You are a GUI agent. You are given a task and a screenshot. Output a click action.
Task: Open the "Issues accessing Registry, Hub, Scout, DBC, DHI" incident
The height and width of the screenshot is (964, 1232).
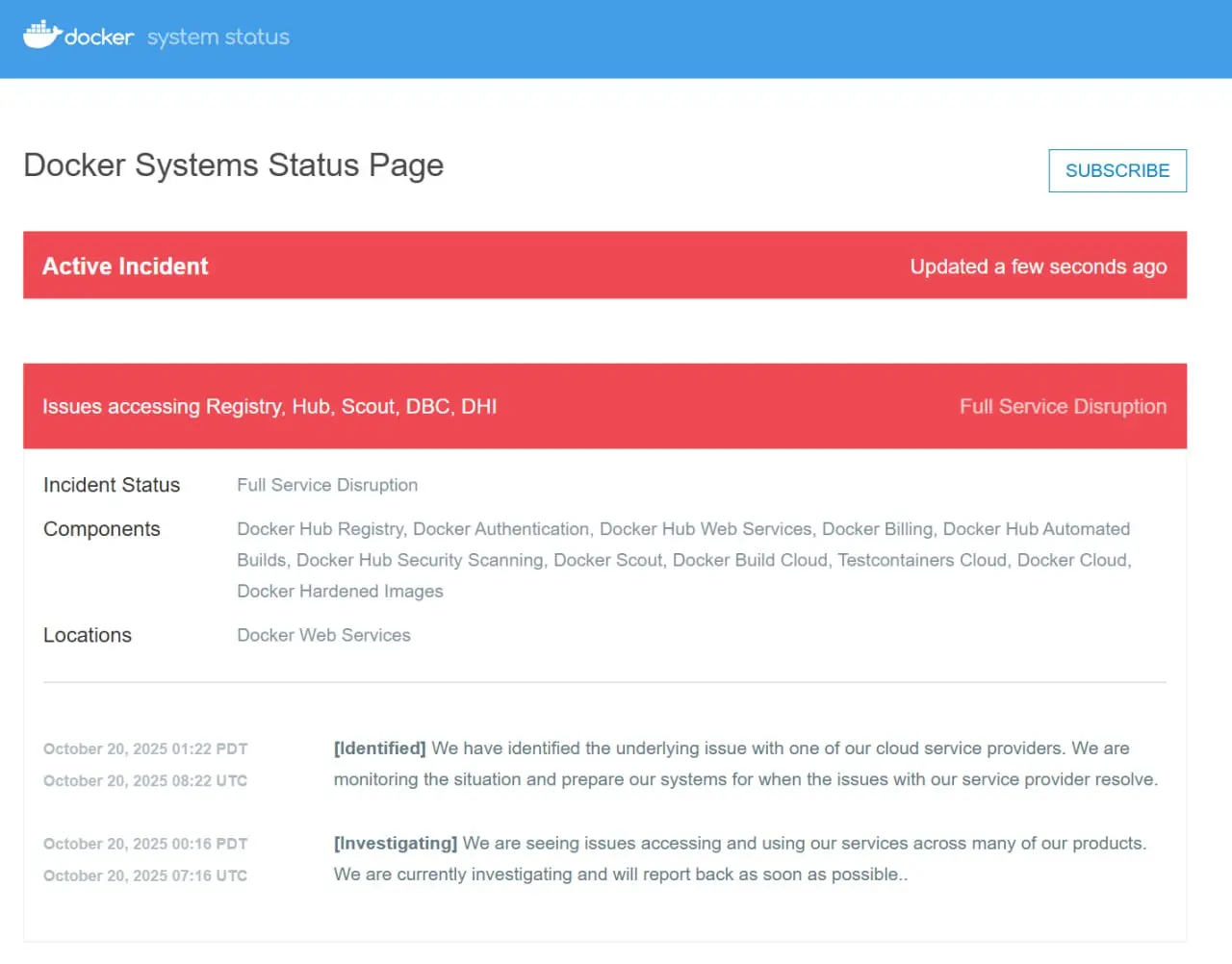[x=269, y=407]
